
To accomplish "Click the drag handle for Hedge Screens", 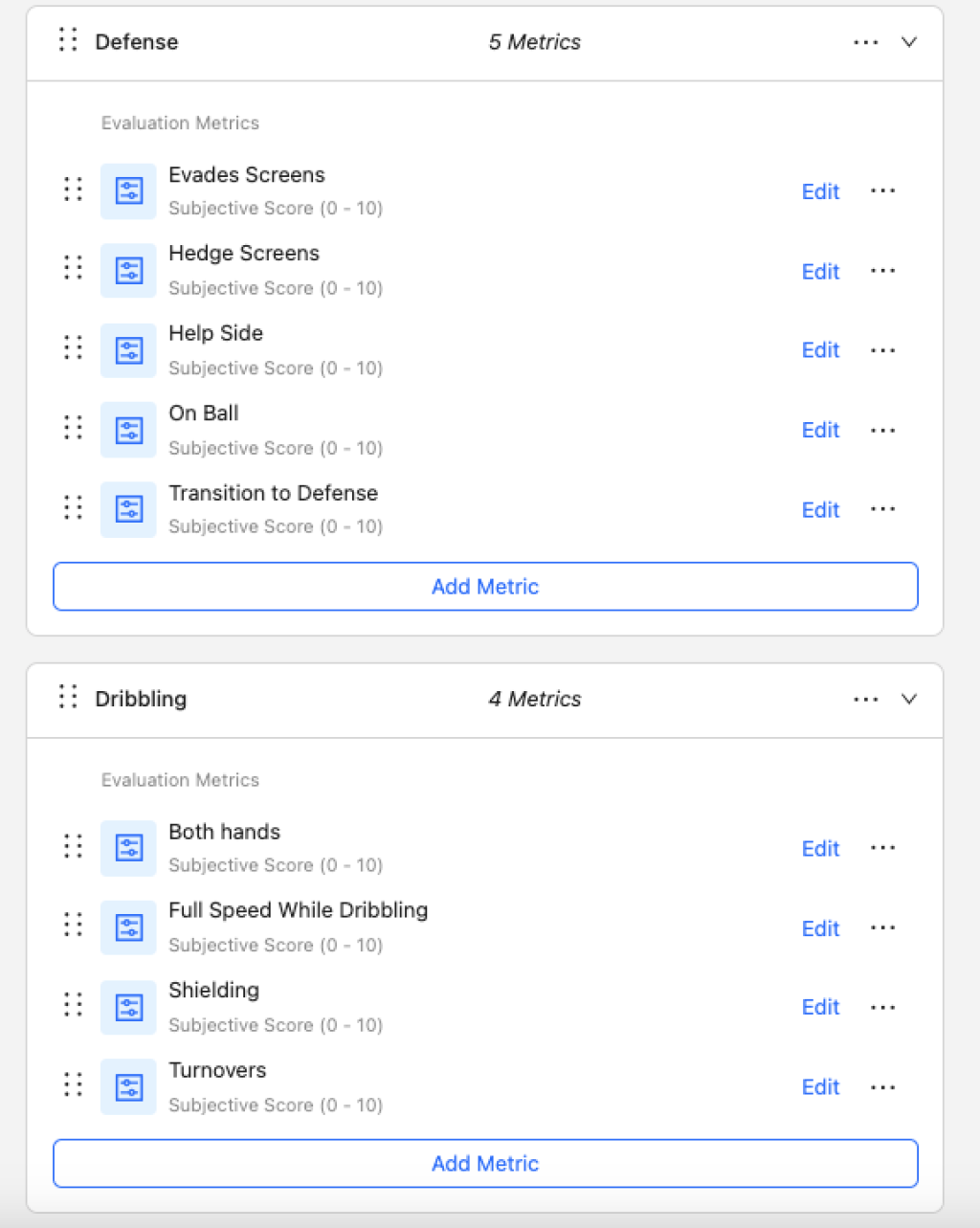I will coord(73,269).
